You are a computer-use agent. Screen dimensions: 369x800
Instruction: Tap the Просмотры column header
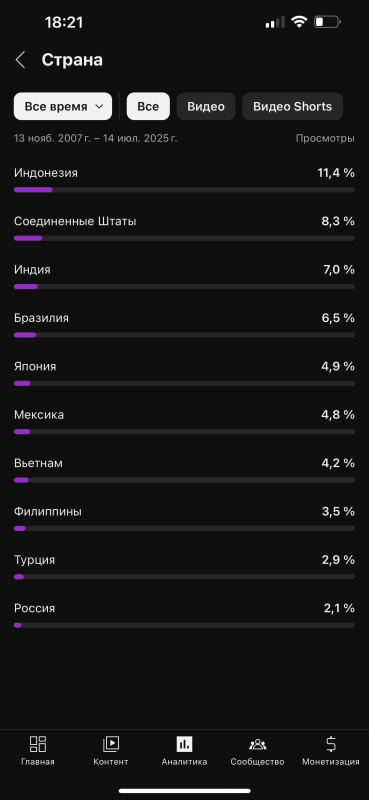tap(325, 138)
